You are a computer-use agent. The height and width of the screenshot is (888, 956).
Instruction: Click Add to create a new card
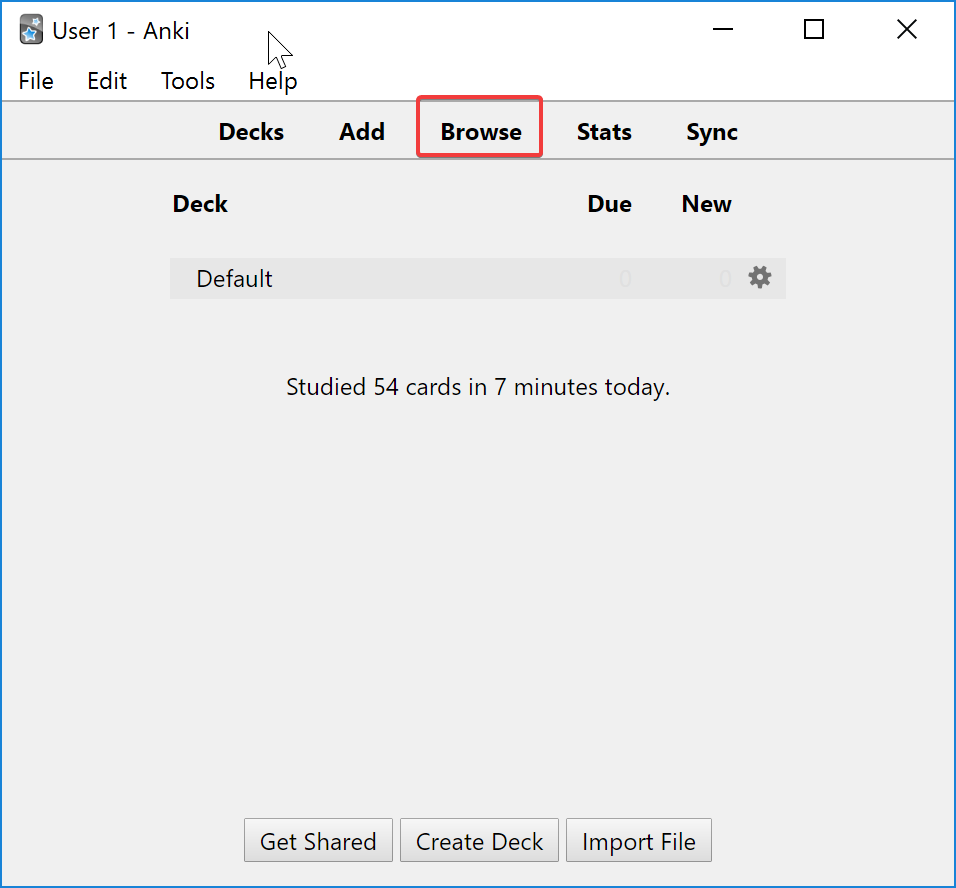click(x=362, y=132)
